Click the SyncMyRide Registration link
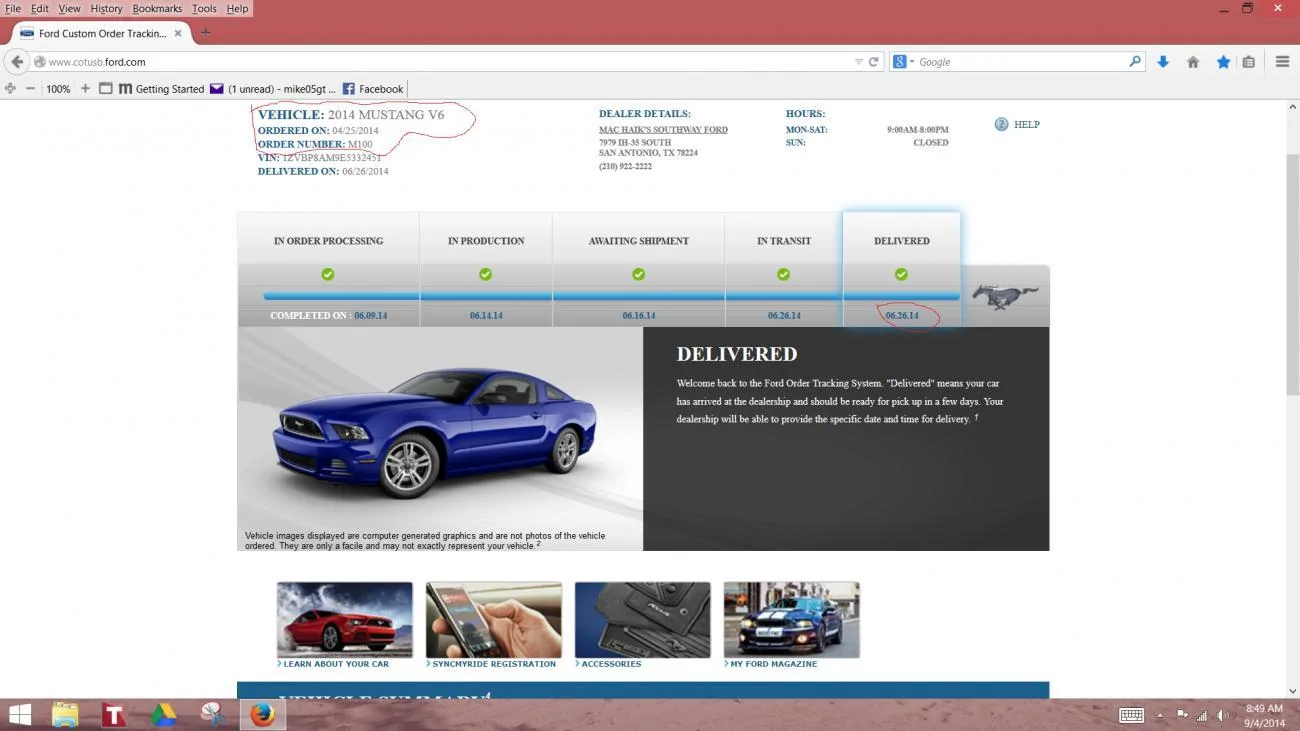 pyautogui.click(x=494, y=664)
